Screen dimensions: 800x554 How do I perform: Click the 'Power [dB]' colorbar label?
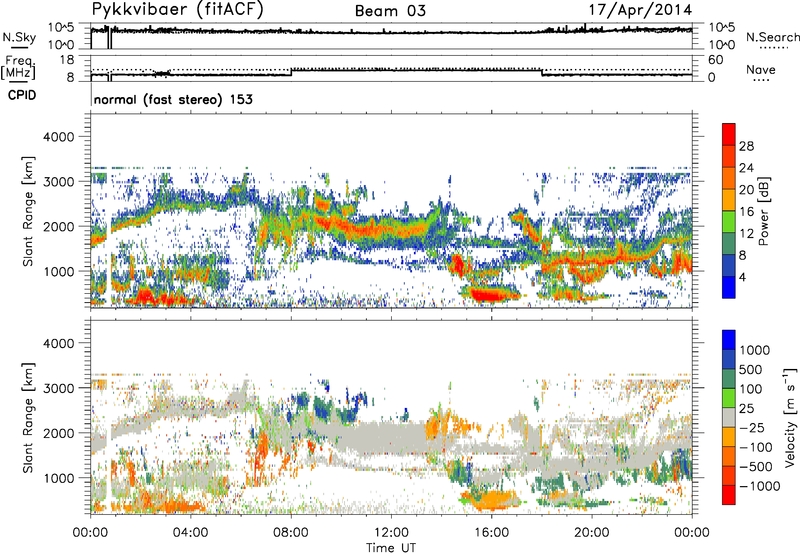point(763,211)
